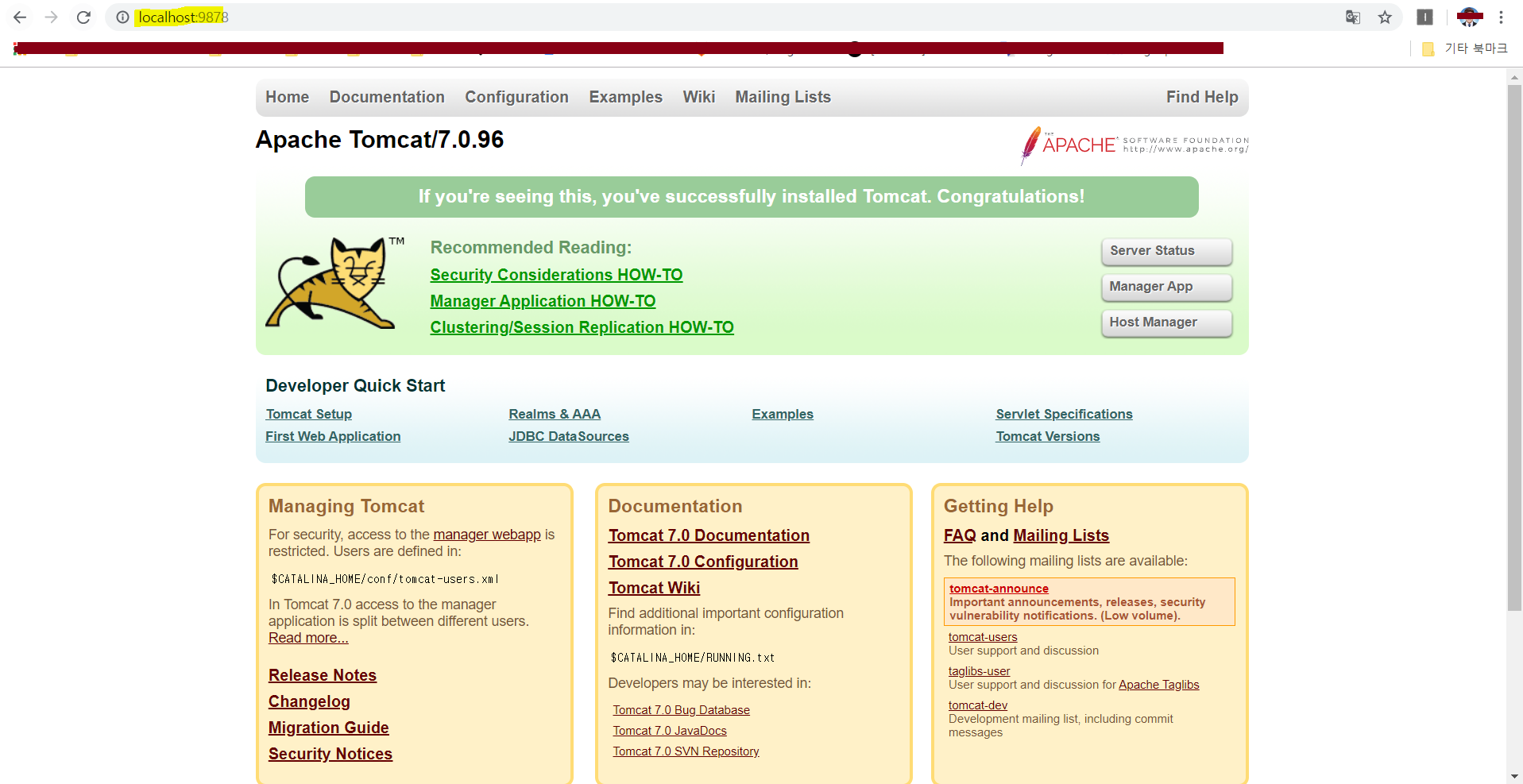Open the Chrome three-dot menu
This screenshot has width=1523, height=784.
coord(1501,17)
